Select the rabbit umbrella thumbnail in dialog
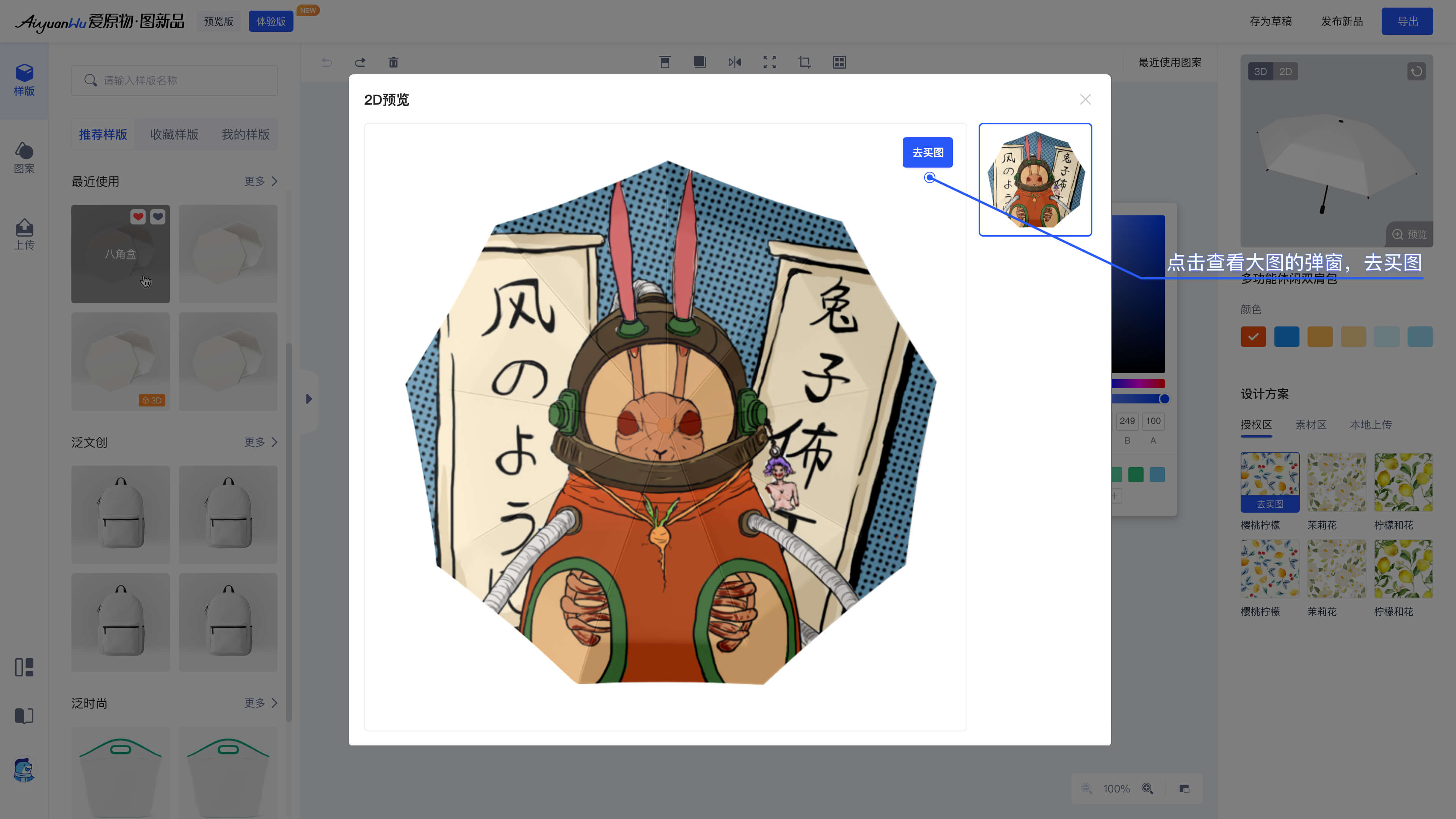This screenshot has height=819, width=1456. [1035, 180]
